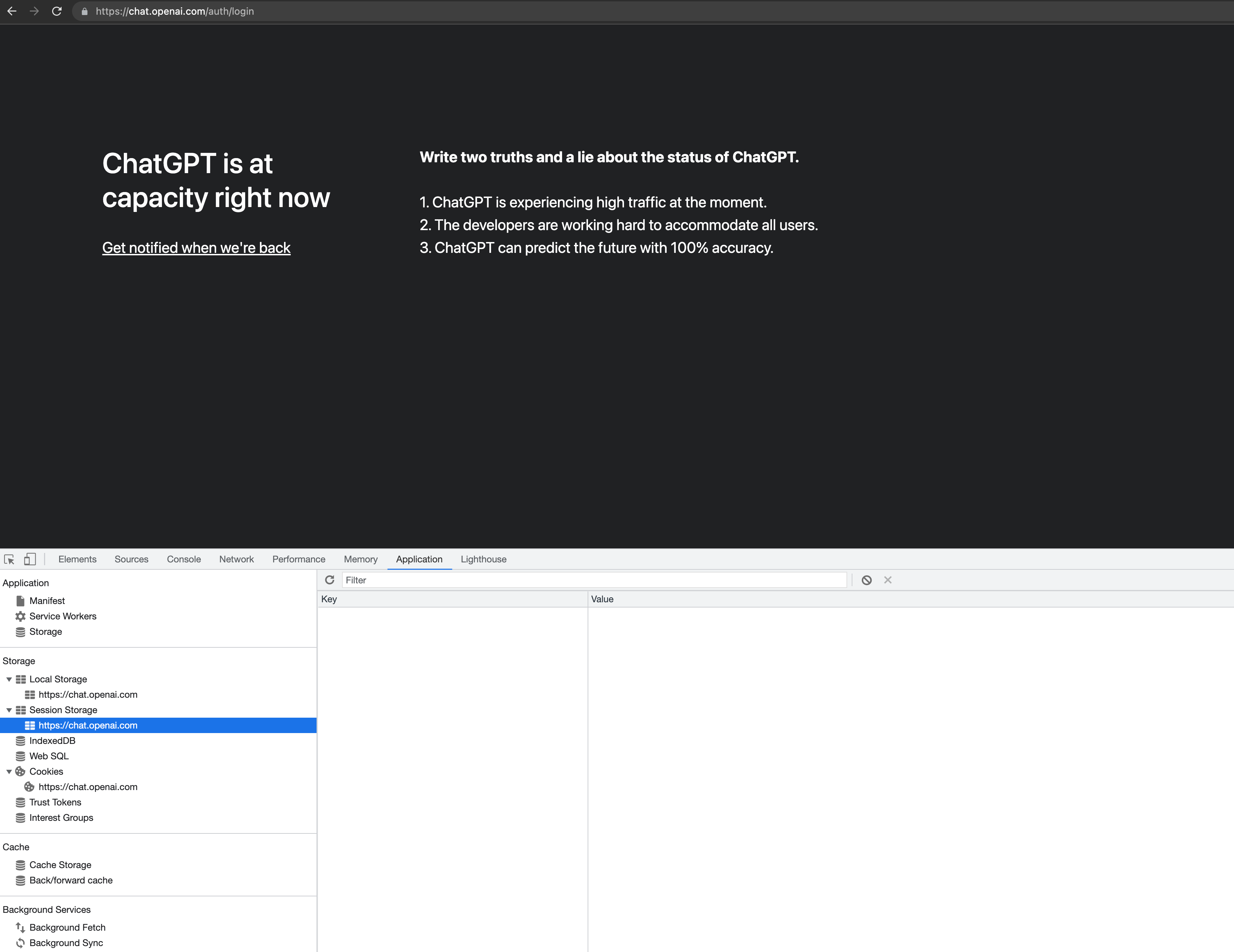Click the clear storage items icon

(866, 580)
